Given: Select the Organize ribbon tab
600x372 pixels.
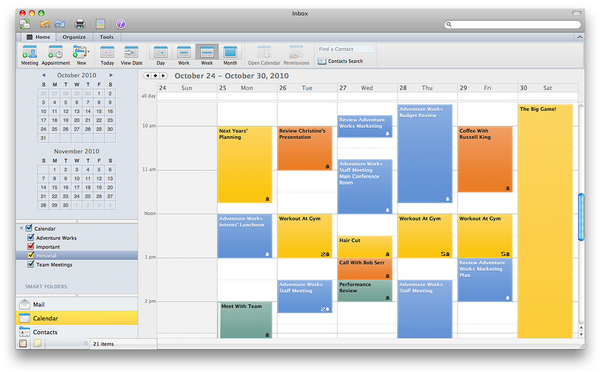Looking at the screenshot, I should [x=74, y=37].
